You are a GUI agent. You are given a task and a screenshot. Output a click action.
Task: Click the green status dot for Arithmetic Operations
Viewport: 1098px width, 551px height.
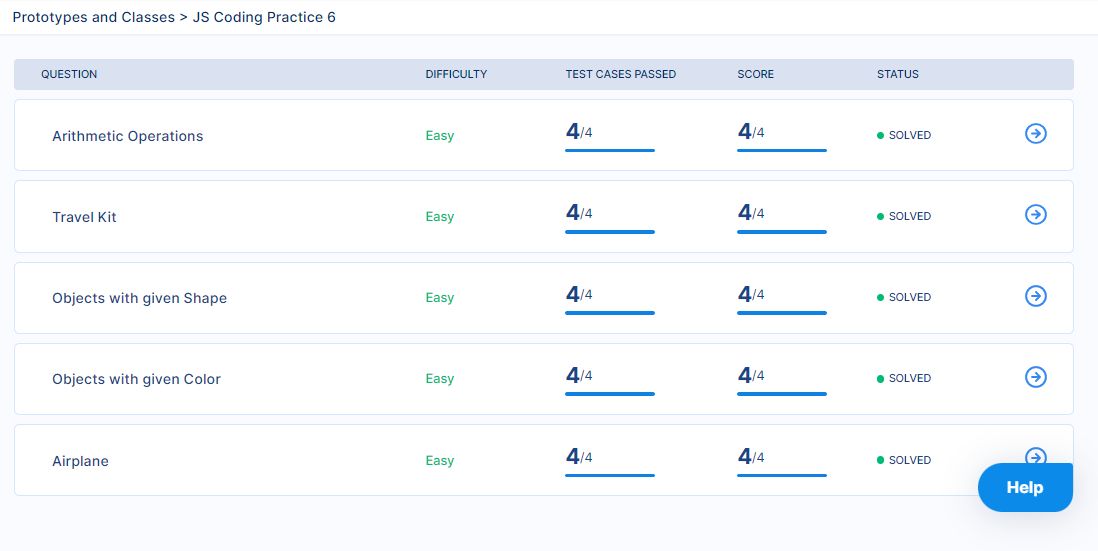click(x=880, y=136)
